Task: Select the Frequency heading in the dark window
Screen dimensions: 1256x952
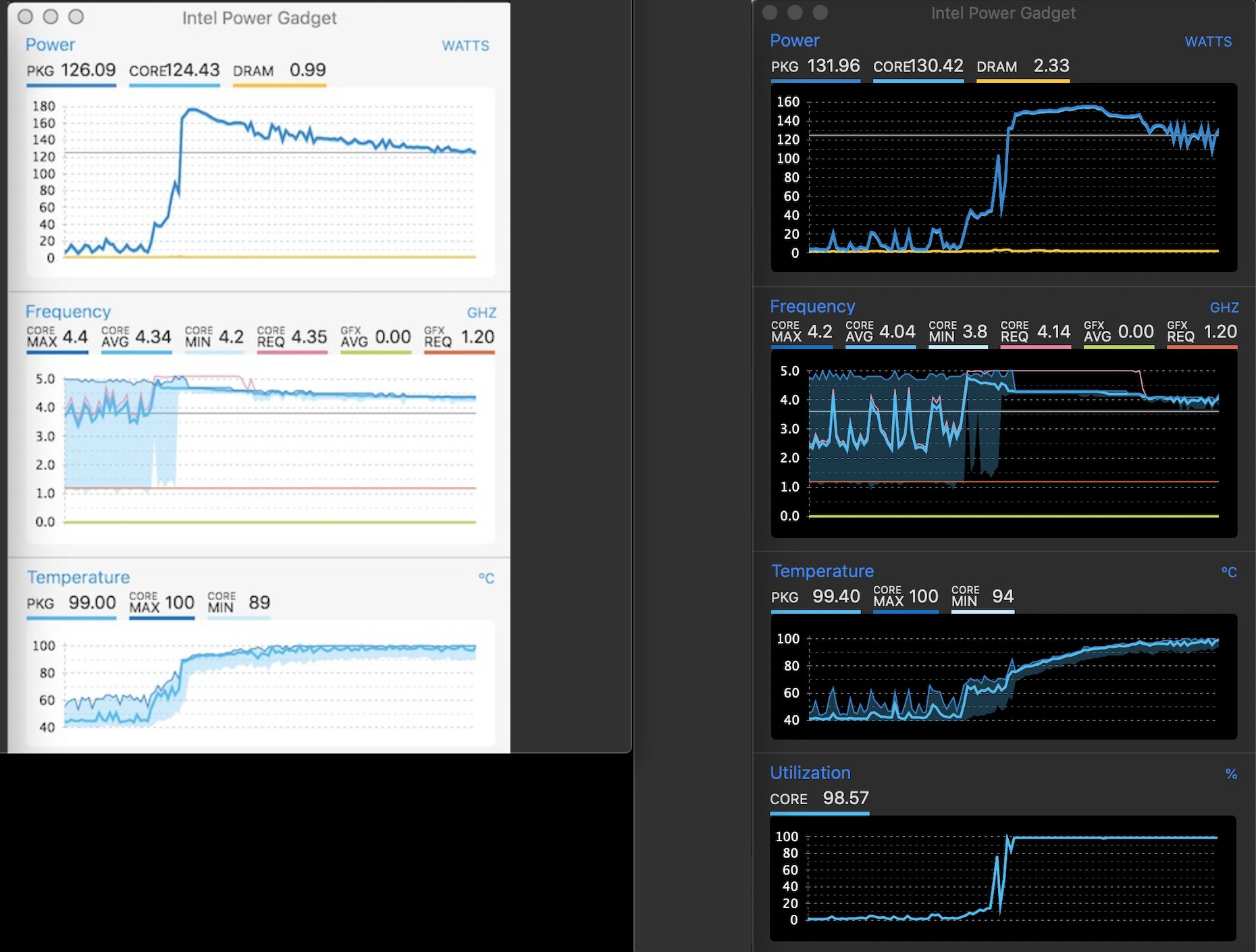Action: click(812, 307)
